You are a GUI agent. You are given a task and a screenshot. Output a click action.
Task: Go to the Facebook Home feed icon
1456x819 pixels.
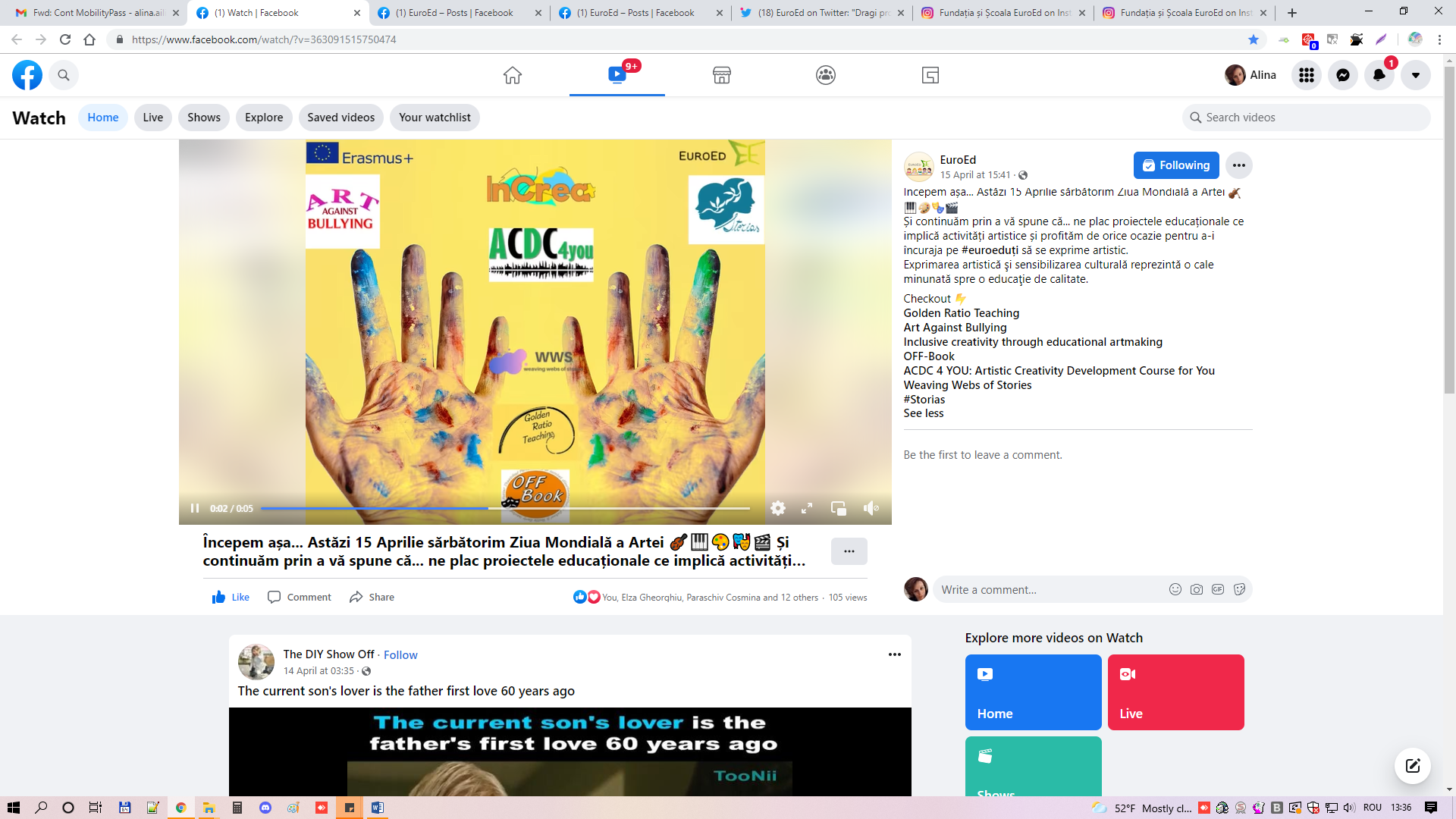513,75
